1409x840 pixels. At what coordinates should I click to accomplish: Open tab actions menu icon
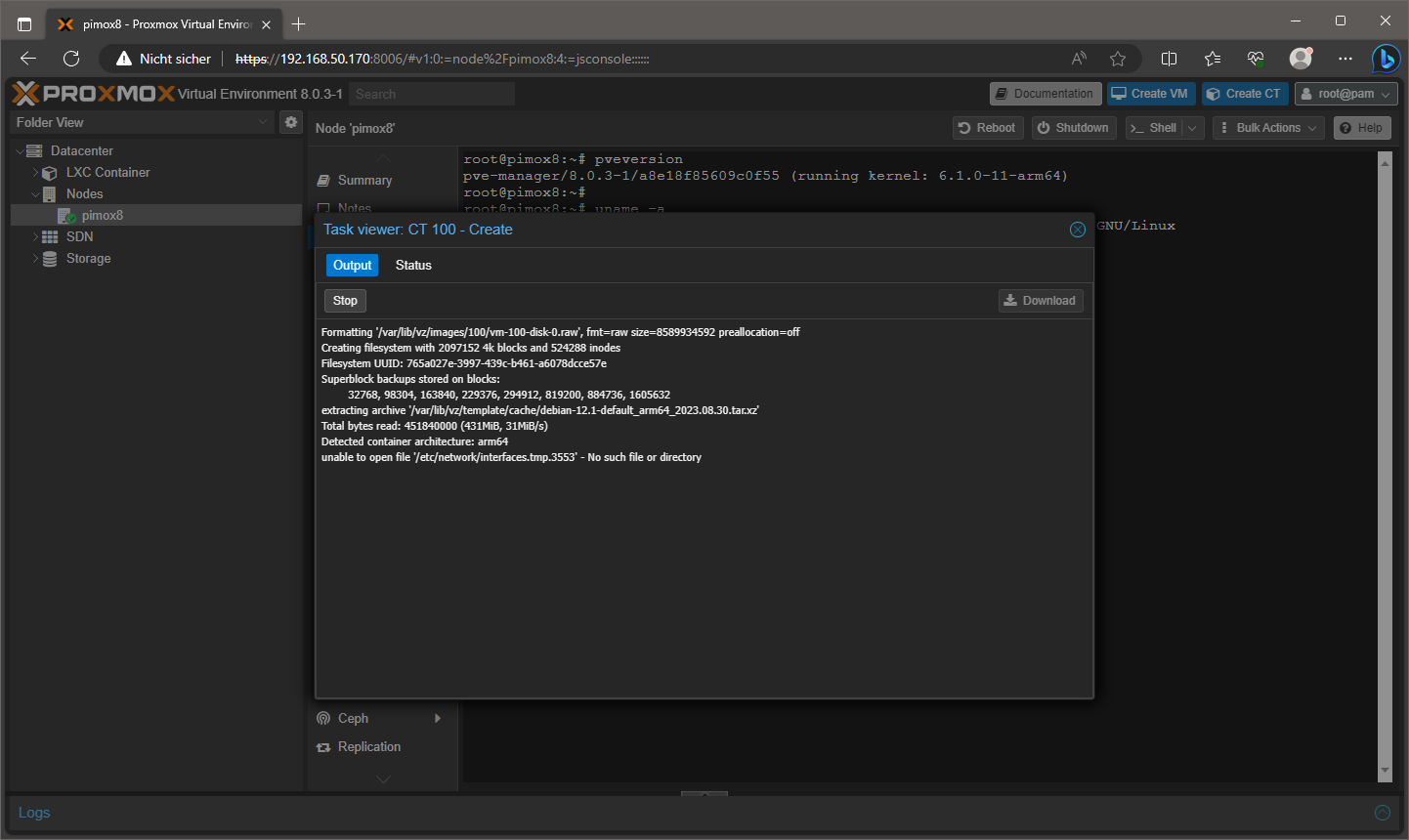pos(24,23)
